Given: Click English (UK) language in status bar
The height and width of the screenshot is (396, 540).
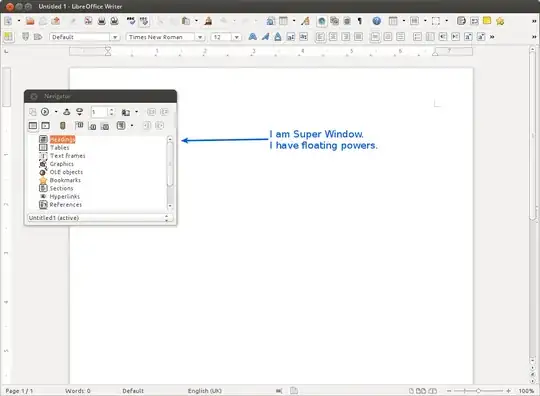Looking at the screenshot, I should 205,391.
